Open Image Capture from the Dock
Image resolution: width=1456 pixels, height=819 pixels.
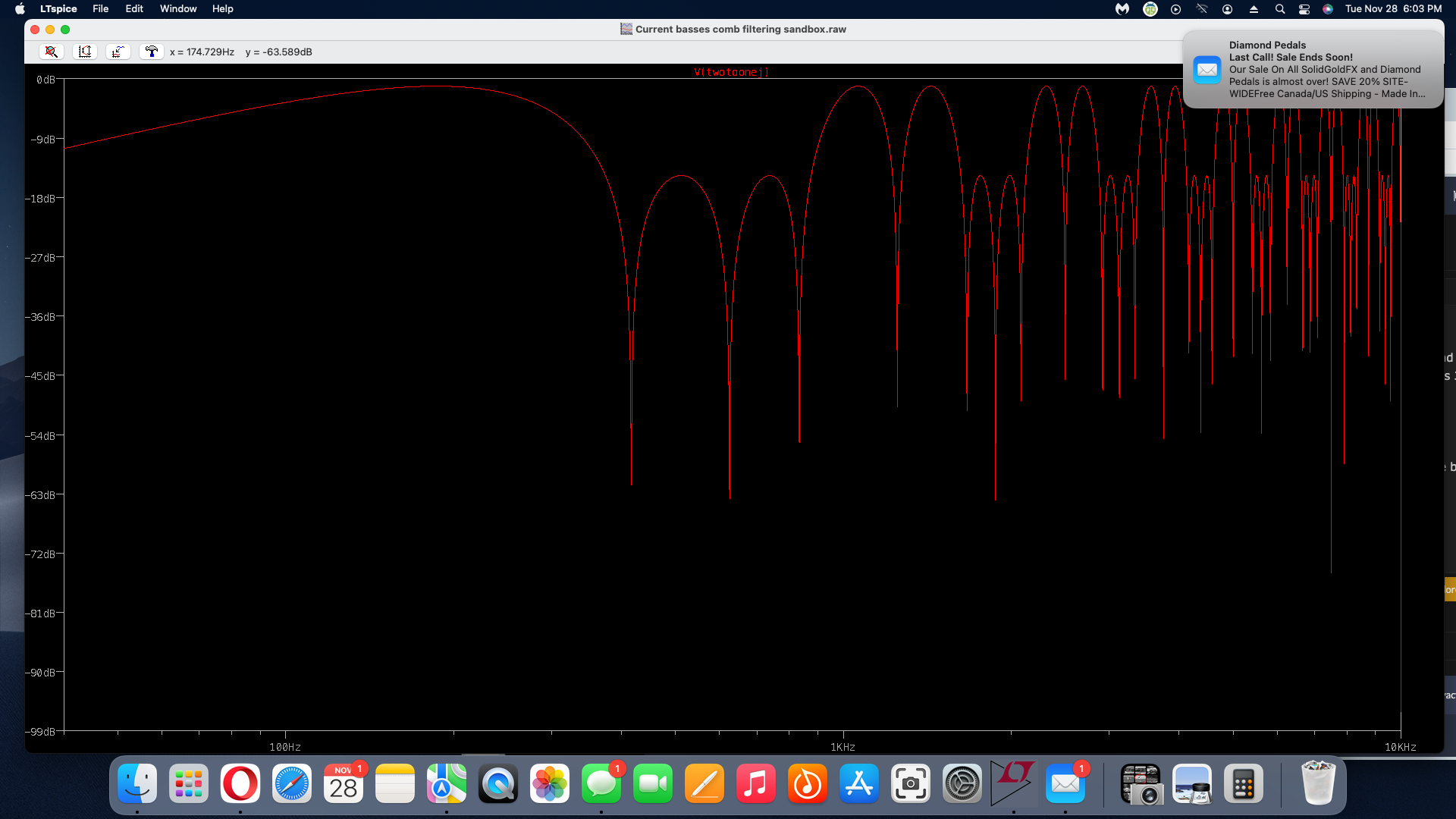click(x=1141, y=783)
